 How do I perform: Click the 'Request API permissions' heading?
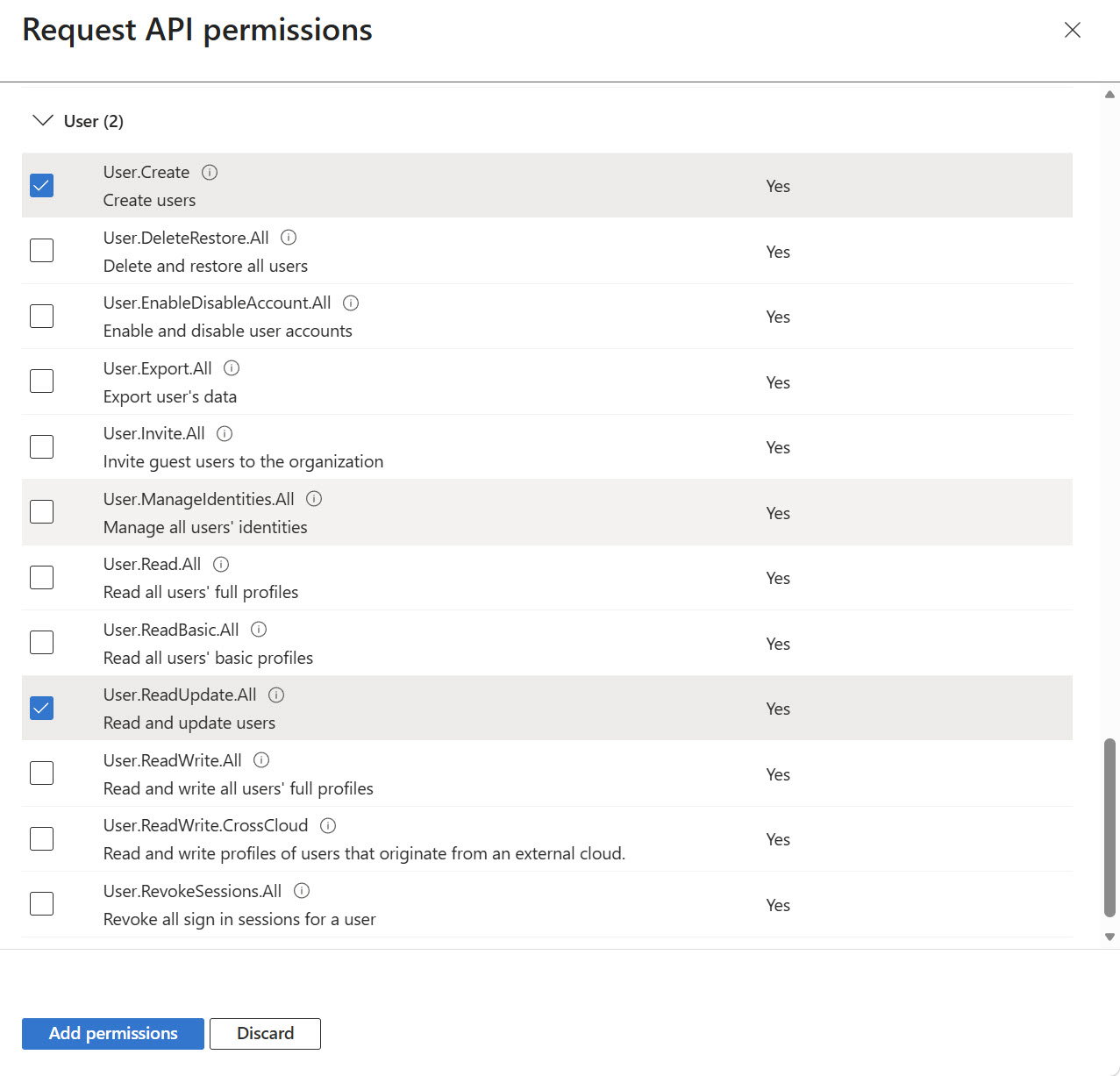(197, 30)
